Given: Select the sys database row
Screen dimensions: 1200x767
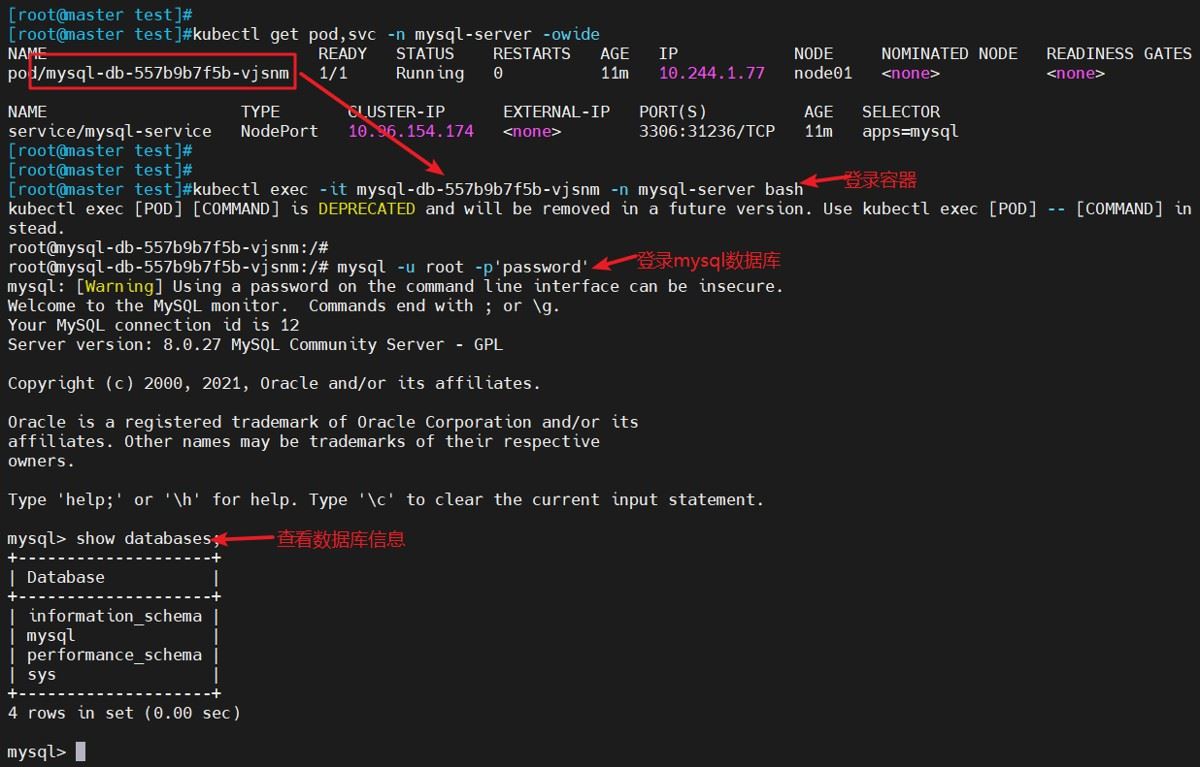Looking at the screenshot, I should click(x=114, y=675).
